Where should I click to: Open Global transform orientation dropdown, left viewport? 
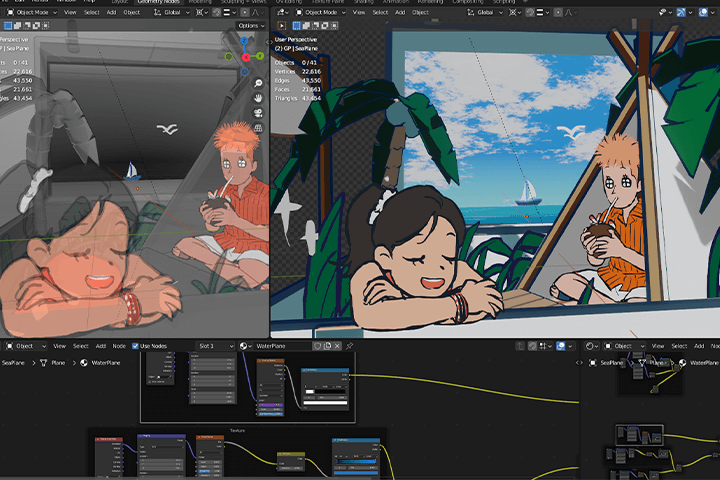[172, 12]
